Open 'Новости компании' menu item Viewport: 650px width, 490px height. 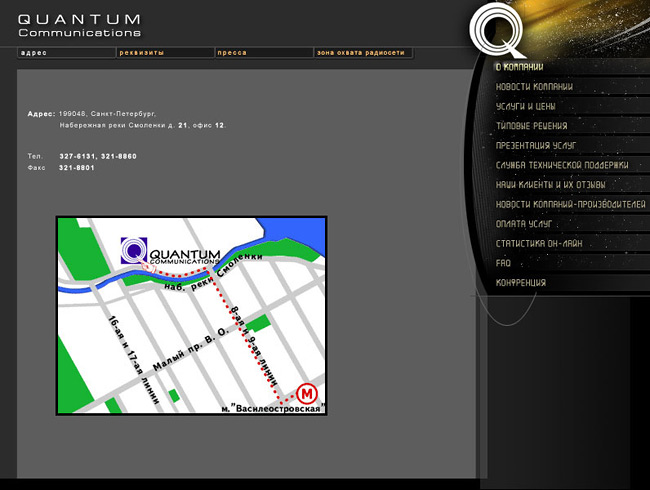(534, 87)
